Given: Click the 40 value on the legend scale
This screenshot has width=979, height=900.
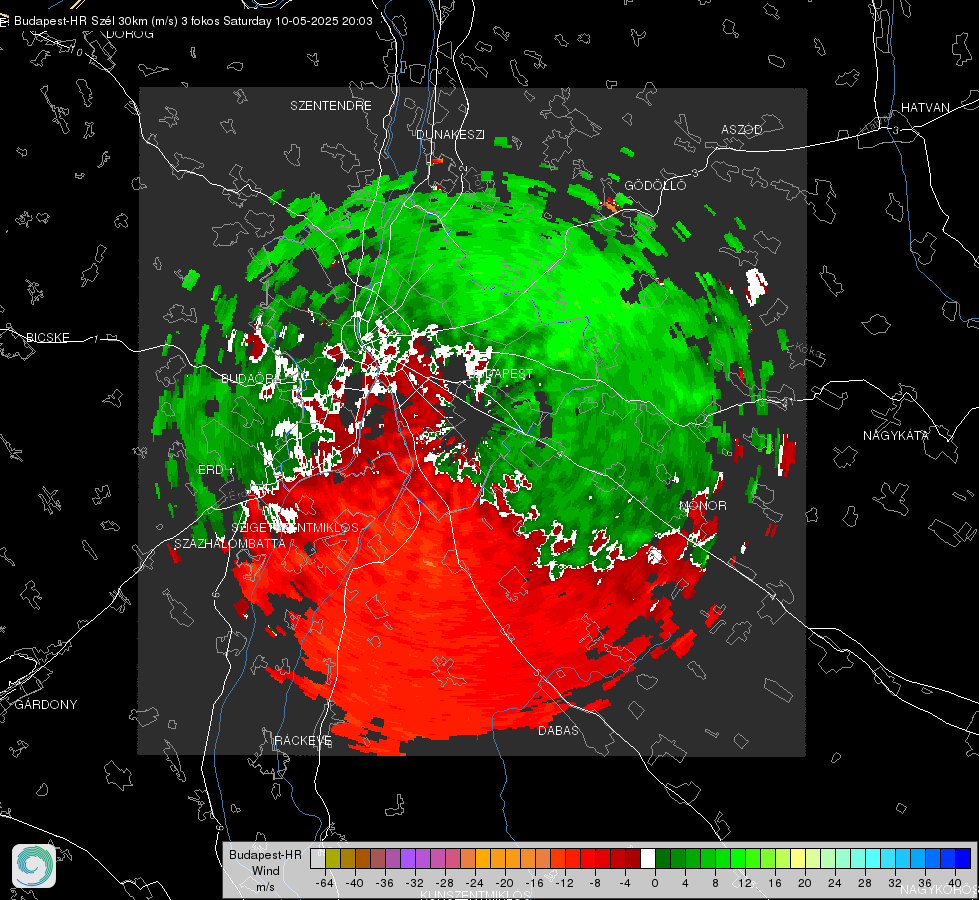Looking at the screenshot, I should (x=954, y=883).
